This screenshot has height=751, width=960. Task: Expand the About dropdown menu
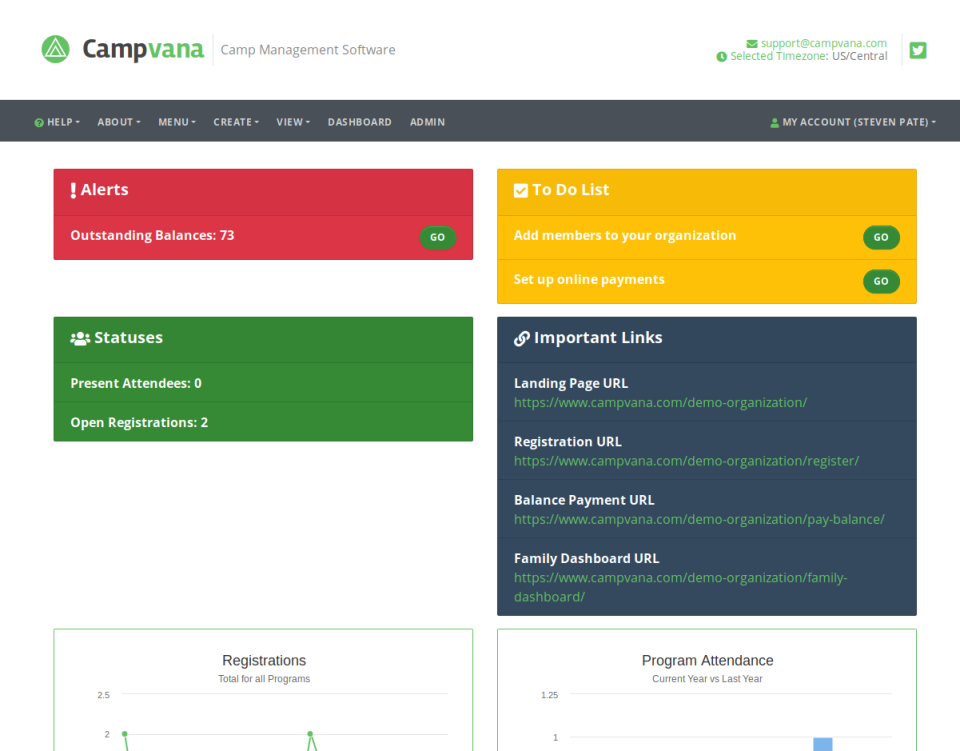click(119, 122)
